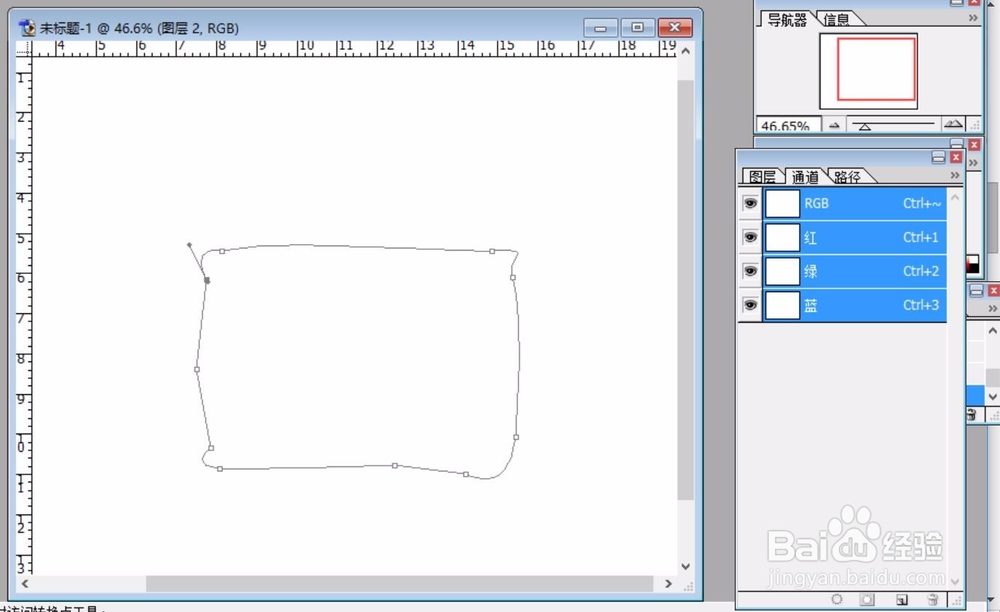The image size is (1000, 612).
Task: Click document scroll right arrow
Action: pyautogui.click(x=668, y=583)
